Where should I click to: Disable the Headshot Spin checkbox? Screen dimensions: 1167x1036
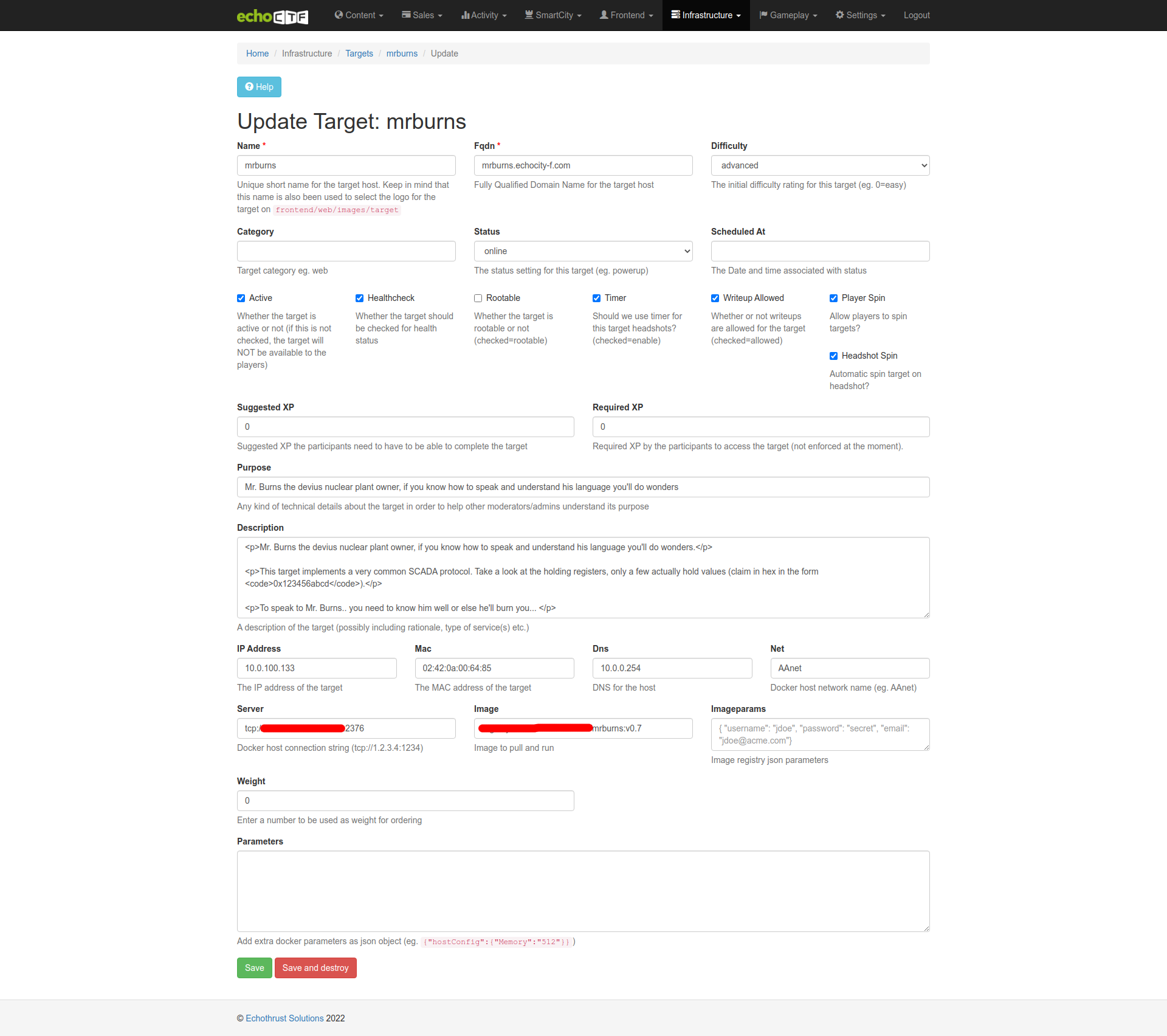pyautogui.click(x=834, y=356)
